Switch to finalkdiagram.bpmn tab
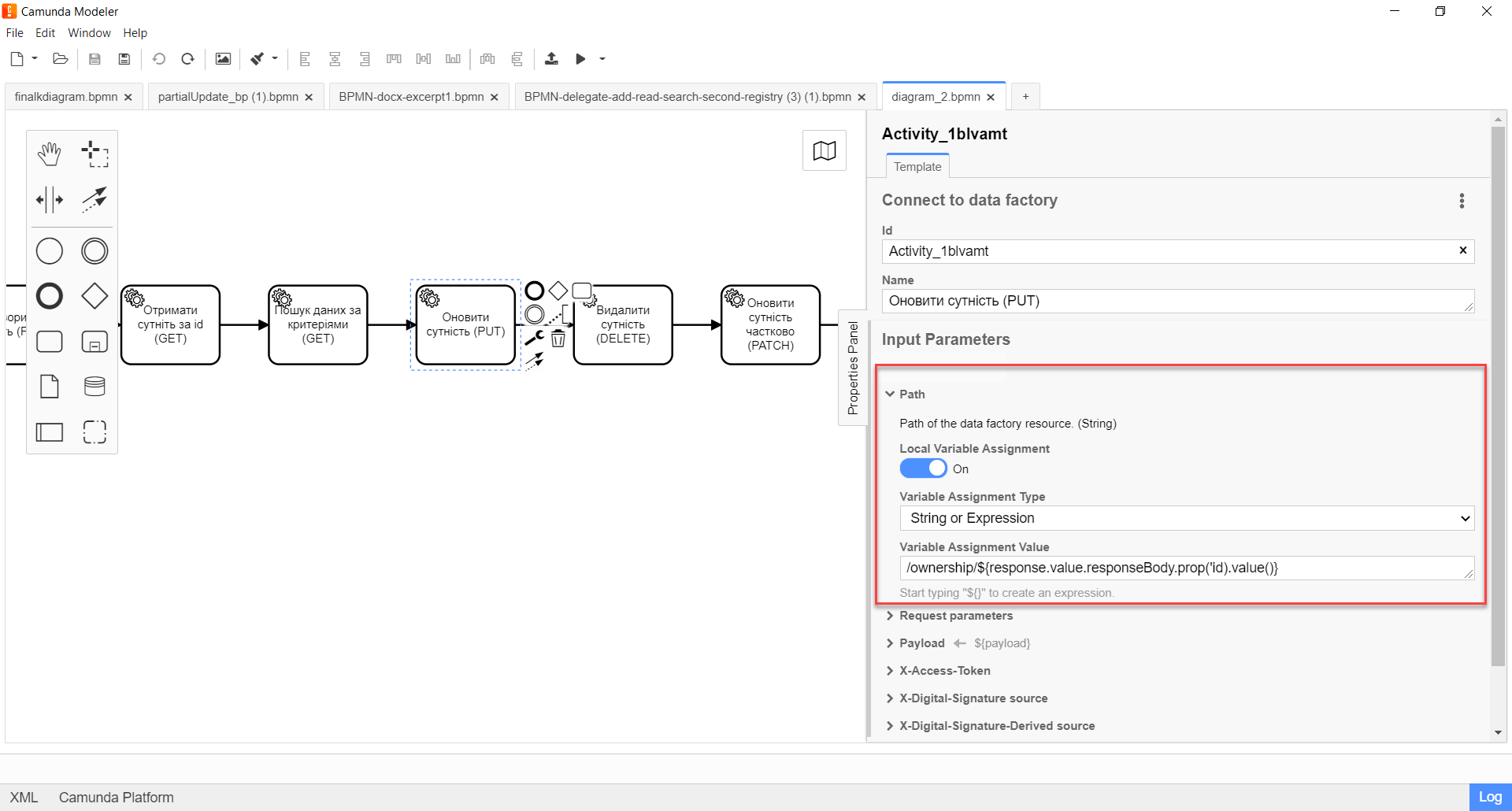1512x811 pixels. 66,97
